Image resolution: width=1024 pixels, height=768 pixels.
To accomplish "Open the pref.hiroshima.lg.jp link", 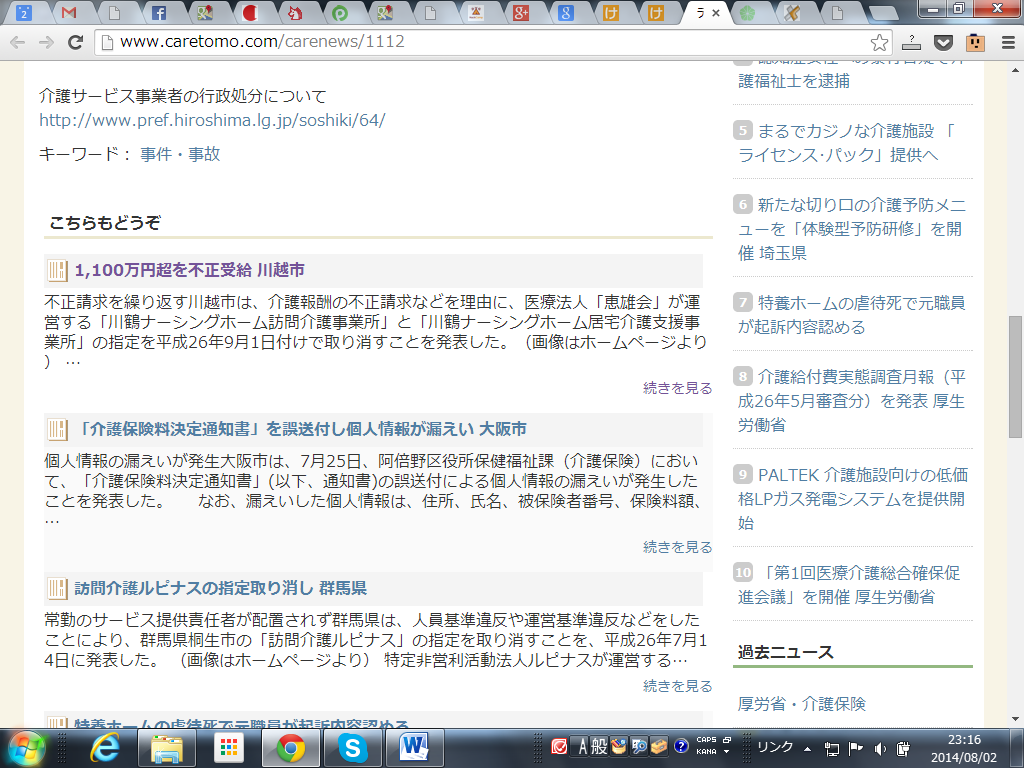I will click(x=212, y=120).
